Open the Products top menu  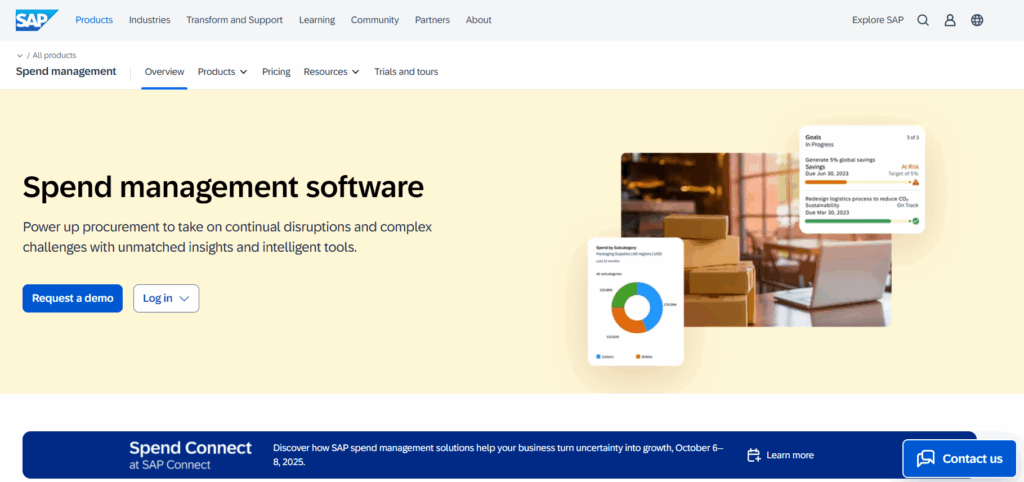coord(94,20)
